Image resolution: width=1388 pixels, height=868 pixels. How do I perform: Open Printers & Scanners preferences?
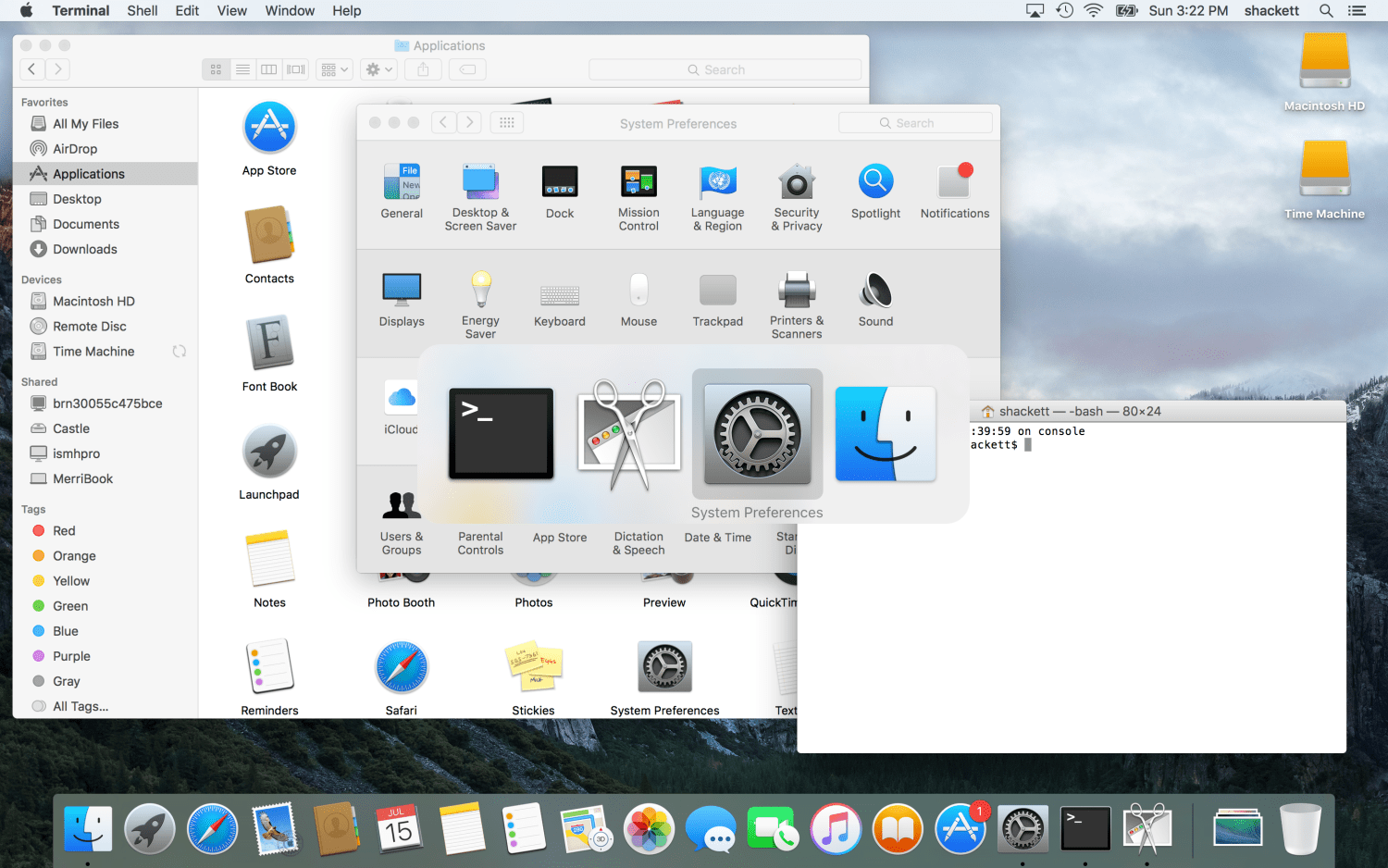[x=797, y=304]
